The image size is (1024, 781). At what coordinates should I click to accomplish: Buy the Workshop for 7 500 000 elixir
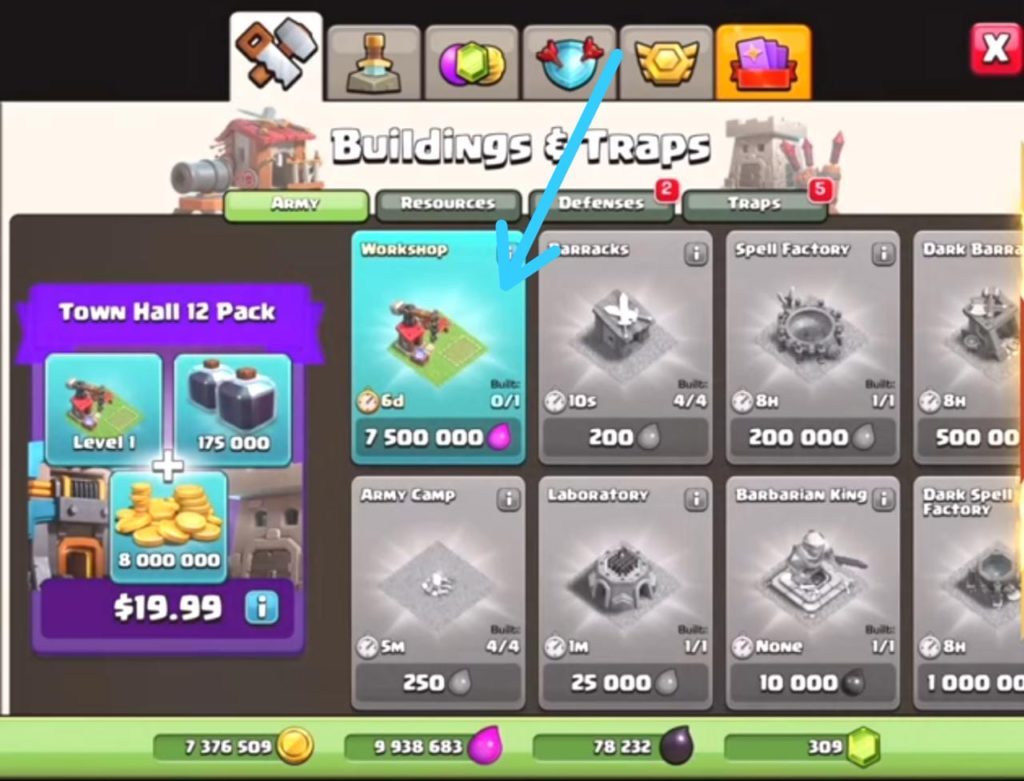(x=438, y=438)
